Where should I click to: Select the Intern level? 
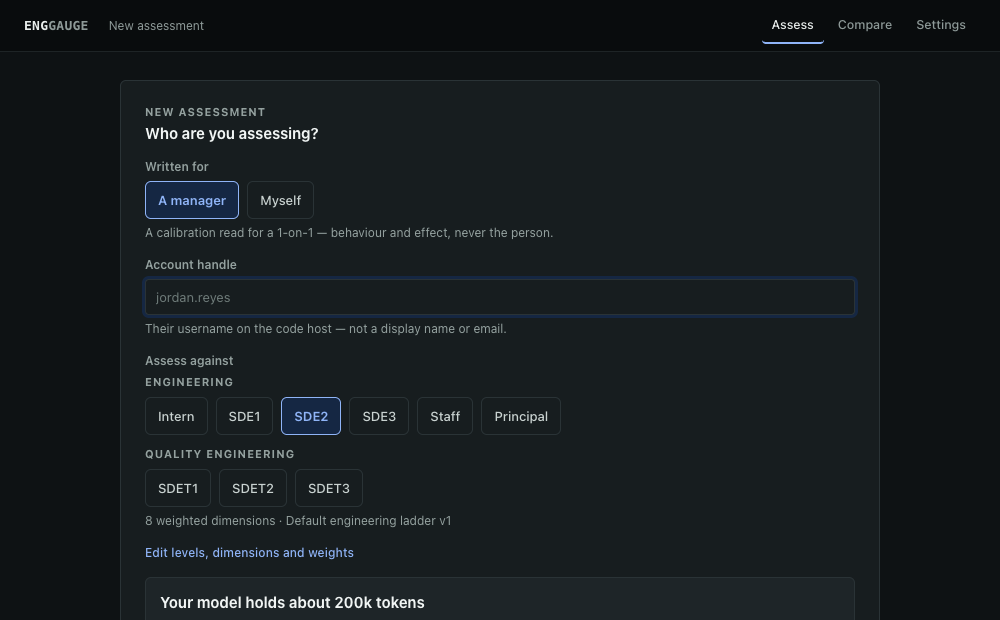coord(176,417)
